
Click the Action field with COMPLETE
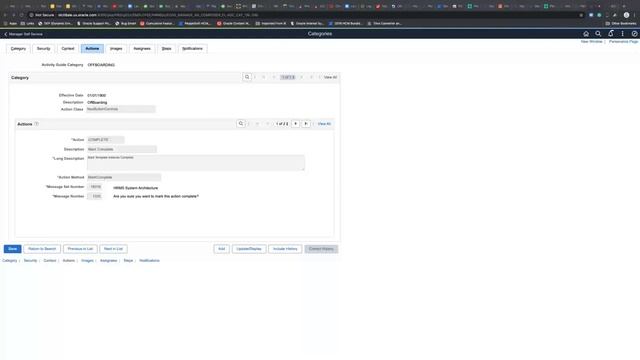[x=105, y=140]
